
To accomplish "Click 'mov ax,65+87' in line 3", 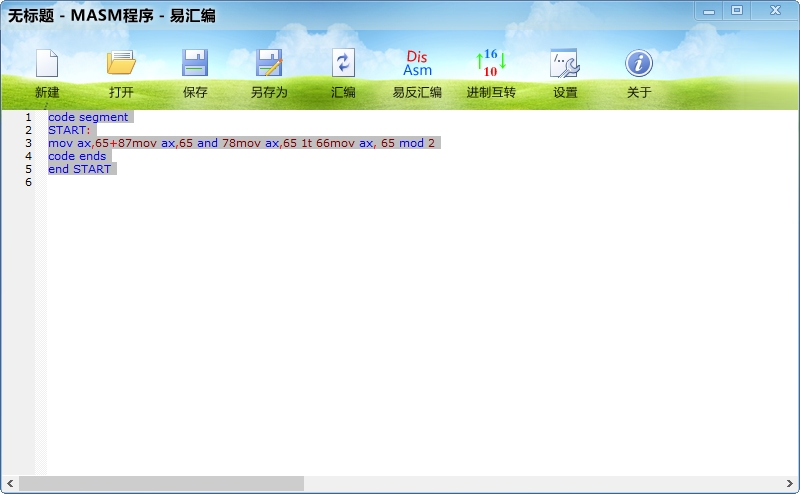I will tap(90, 143).
